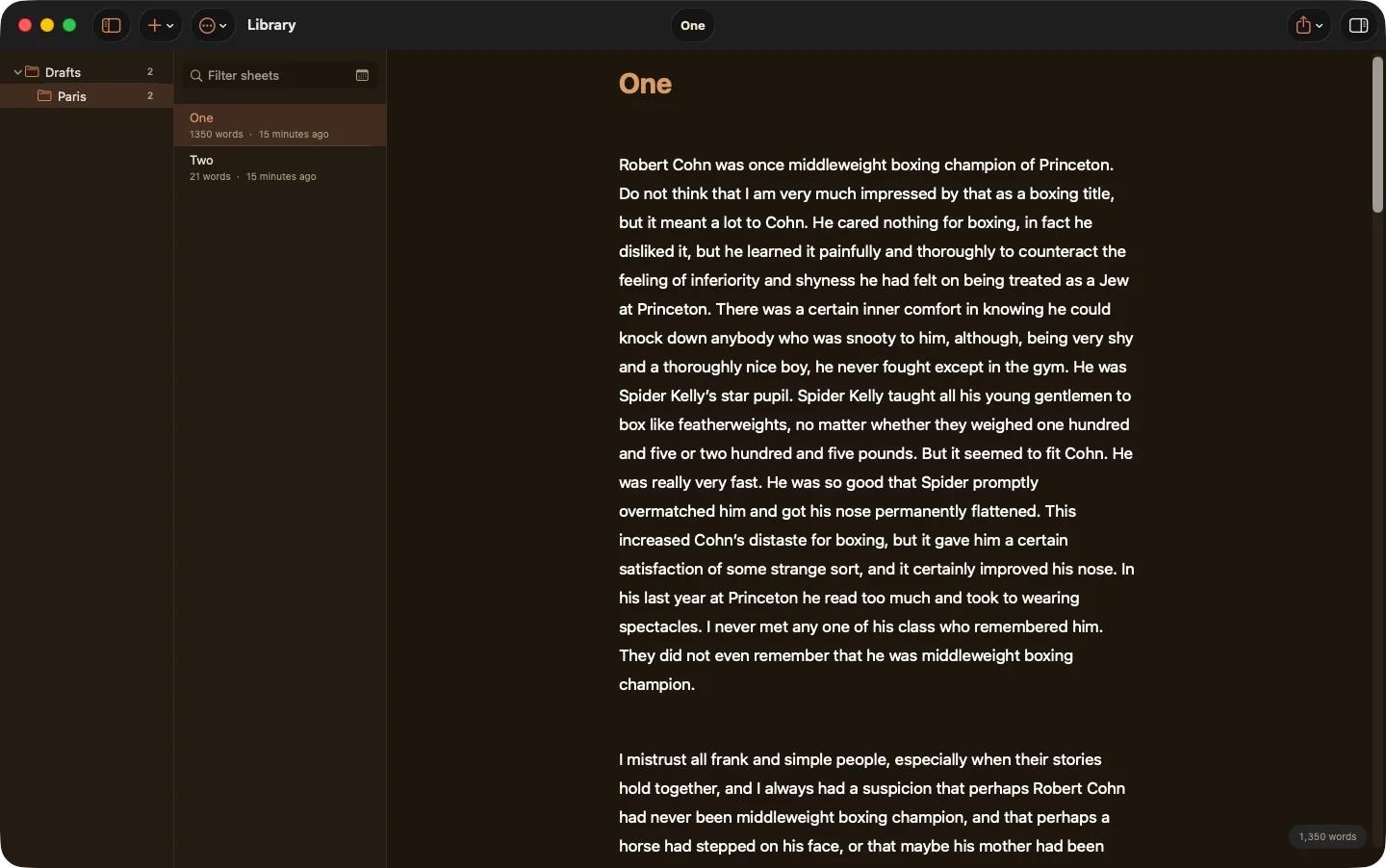1386x868 pixels.
Task: Toggle the right inspector panel
Action: pos(1359,26)
